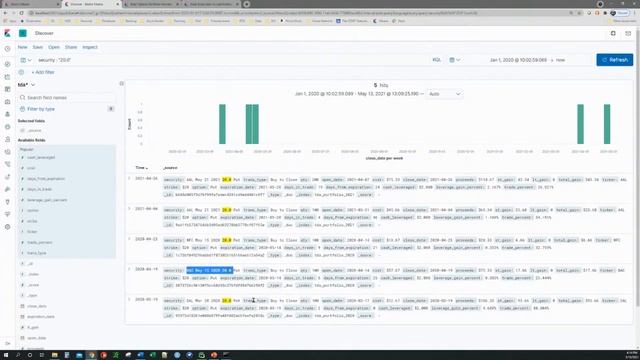This screenshot has height=360, width=640.
Task: Expand the result row dated 2021-04-26
Action: (129, 178)
